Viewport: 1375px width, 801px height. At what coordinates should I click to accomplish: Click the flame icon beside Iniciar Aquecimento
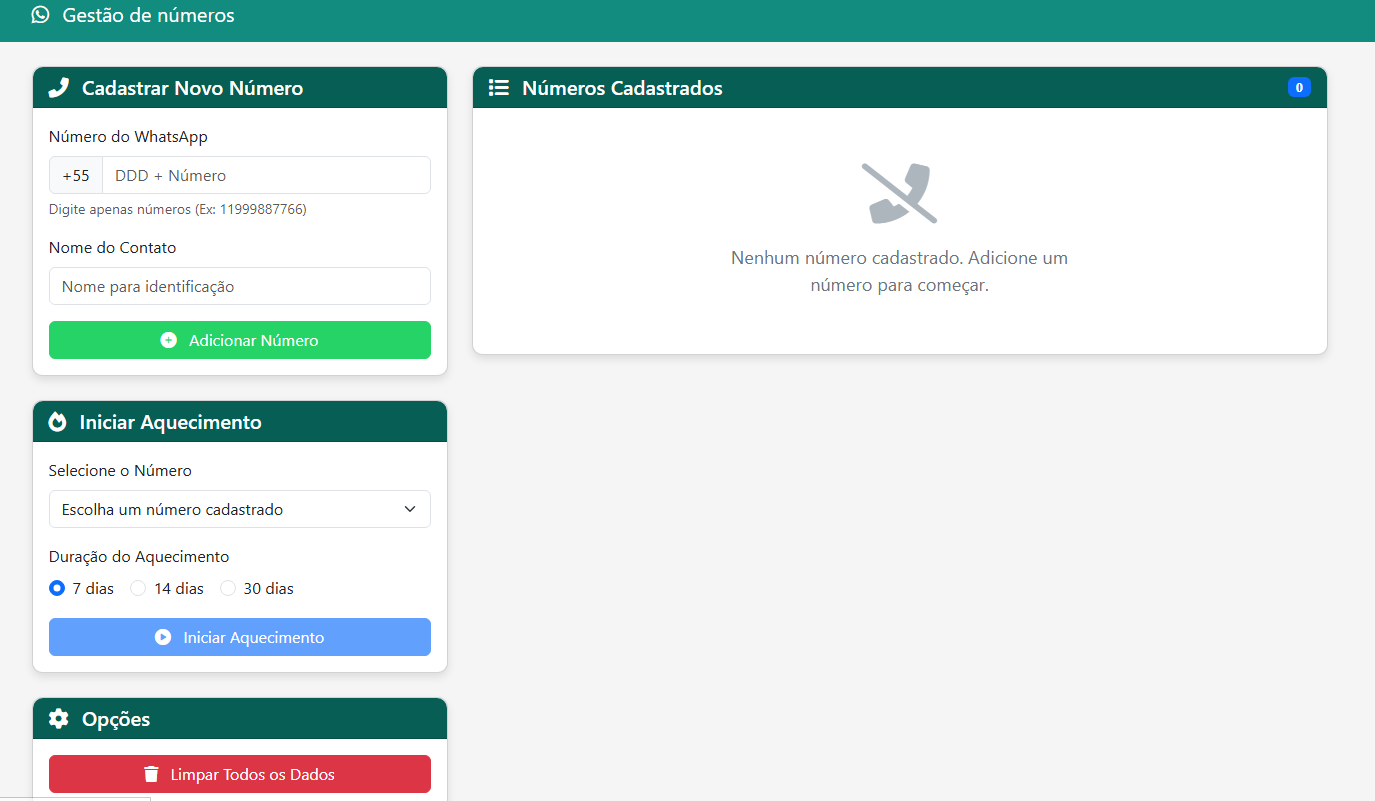coord(58,422)
